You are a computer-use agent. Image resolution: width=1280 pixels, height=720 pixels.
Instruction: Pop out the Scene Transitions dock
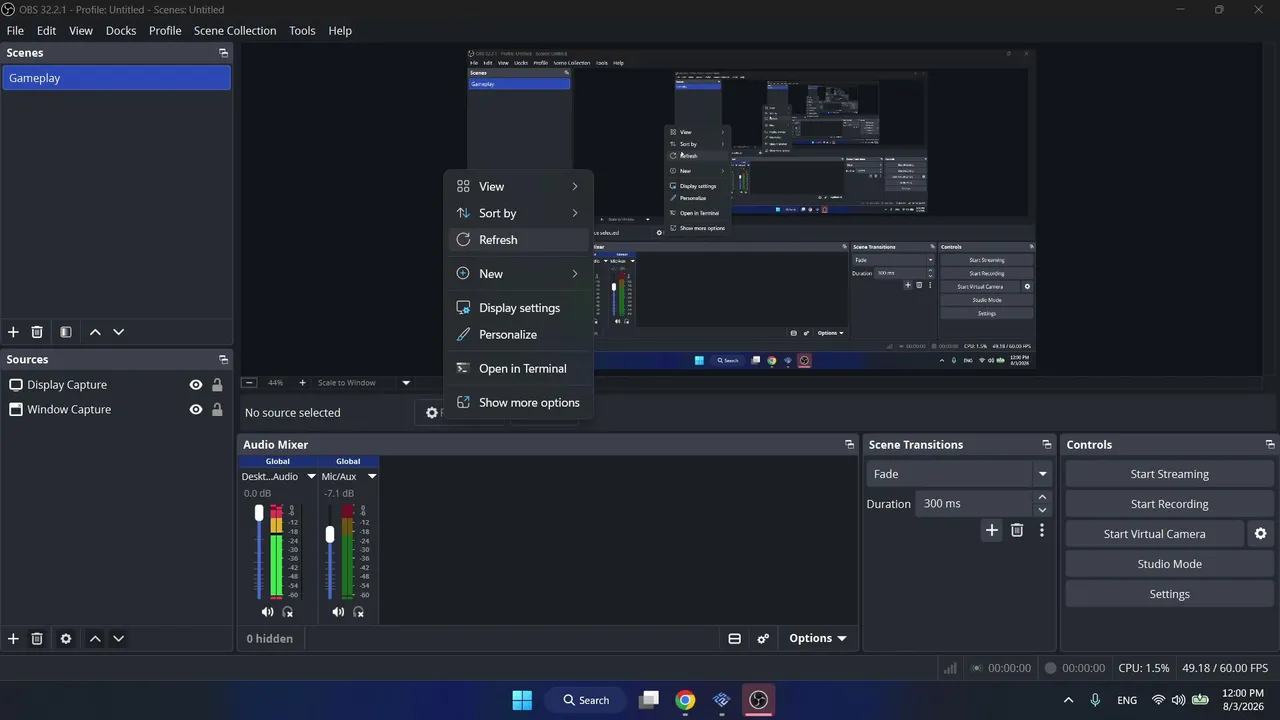(x=1047, y=445)
